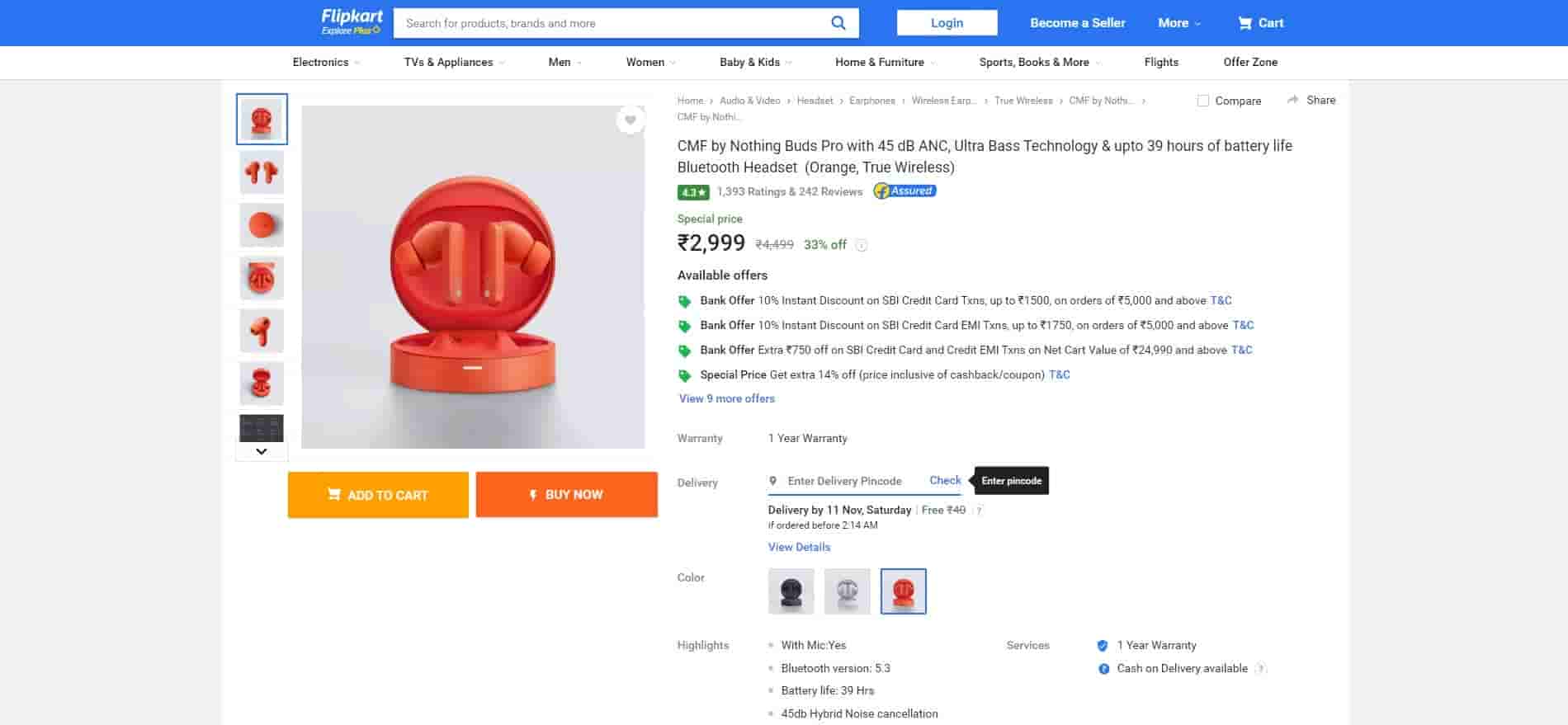Open the Flights menu item
This screenshot has width=1568, height=725.
1161,62
